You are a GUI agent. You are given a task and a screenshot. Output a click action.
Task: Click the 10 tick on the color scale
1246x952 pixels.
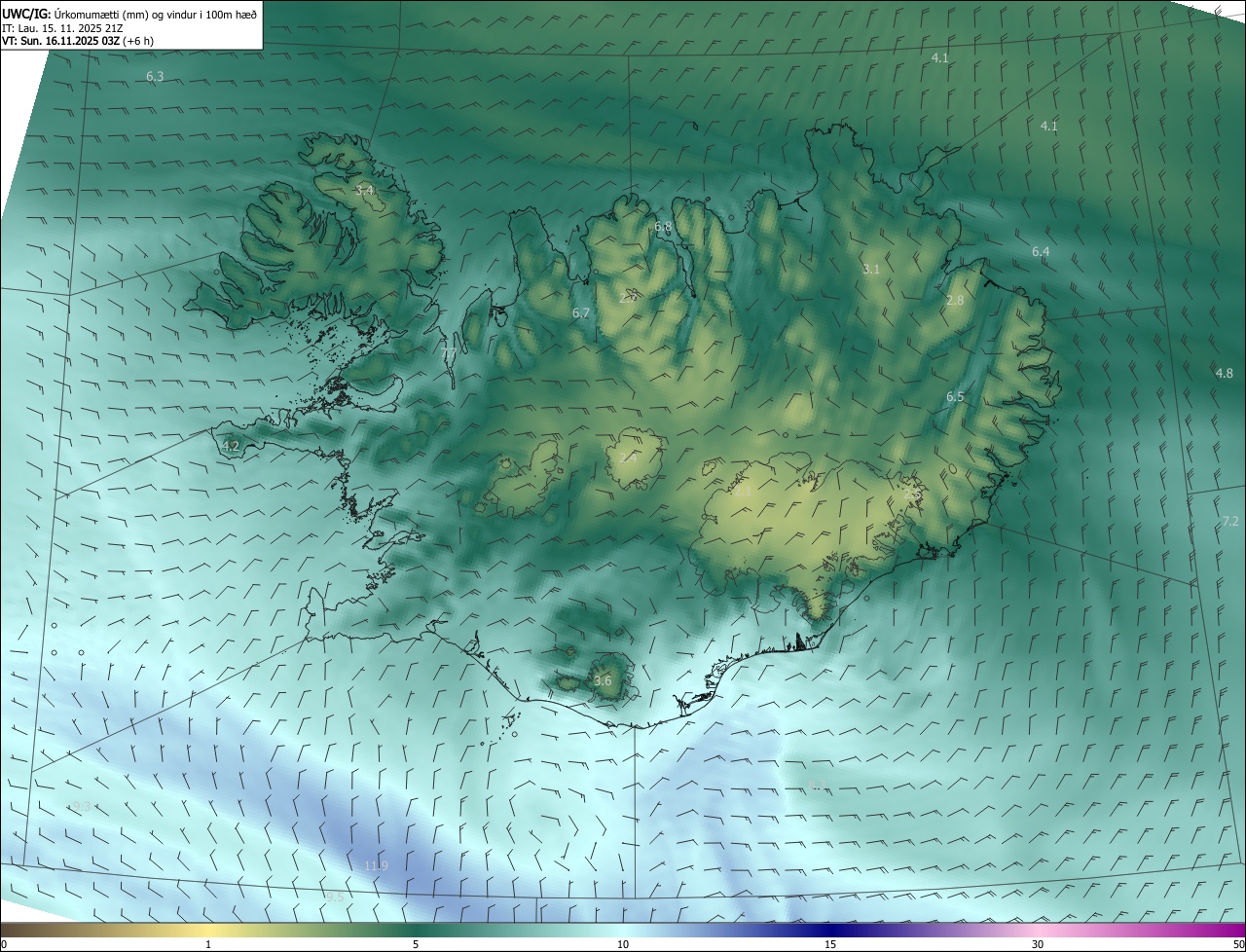(x=623, y=944)
